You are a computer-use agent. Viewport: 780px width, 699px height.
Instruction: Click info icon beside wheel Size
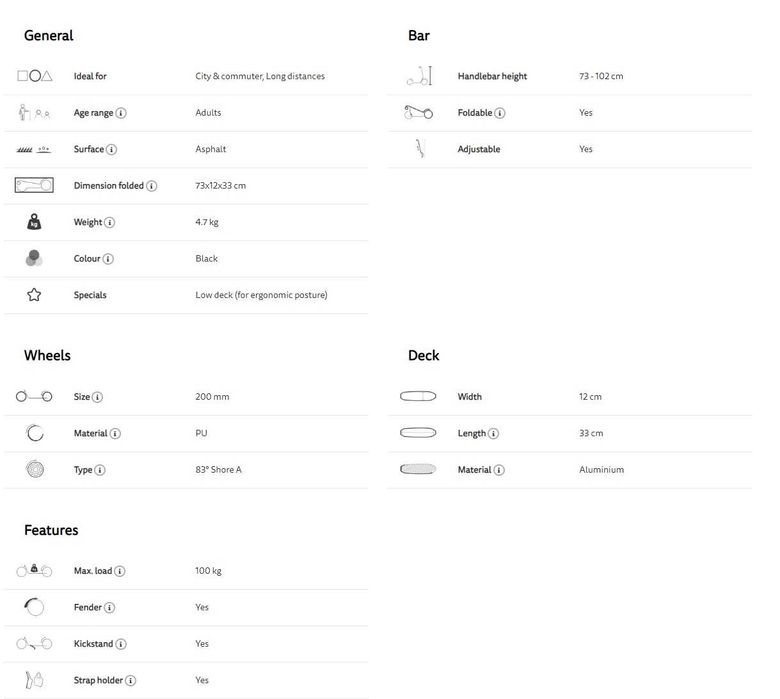click(x=97, y=397)
